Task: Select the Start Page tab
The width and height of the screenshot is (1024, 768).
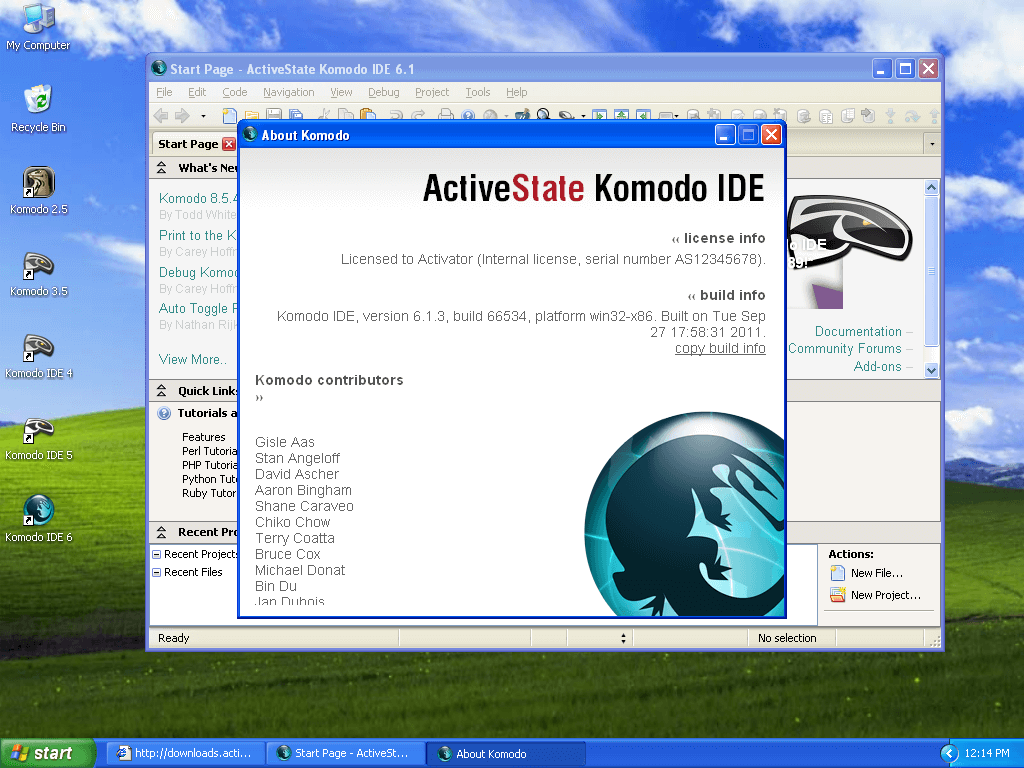Action: 188,144
